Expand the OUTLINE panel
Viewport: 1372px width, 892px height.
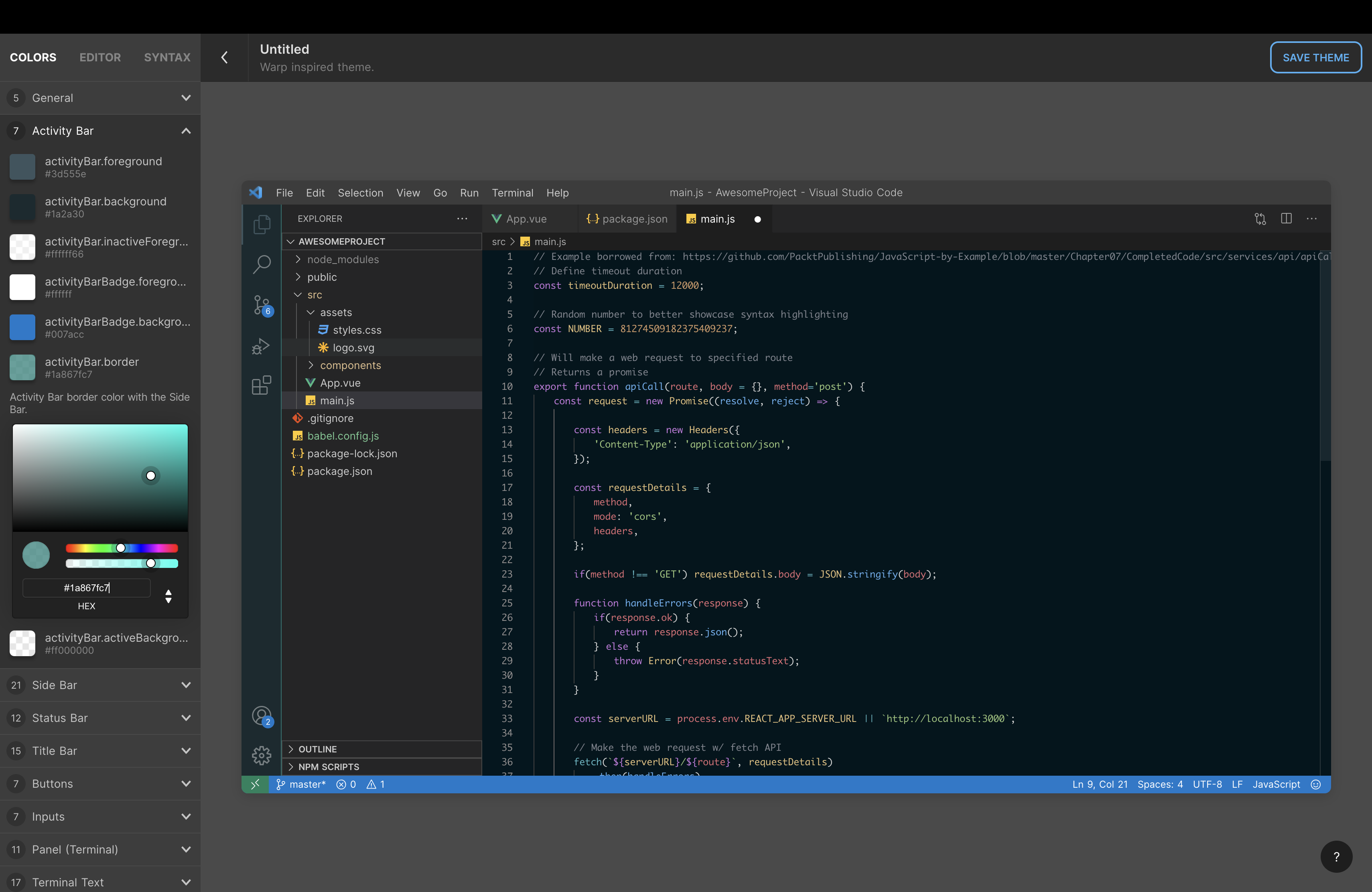coord(317,748)
